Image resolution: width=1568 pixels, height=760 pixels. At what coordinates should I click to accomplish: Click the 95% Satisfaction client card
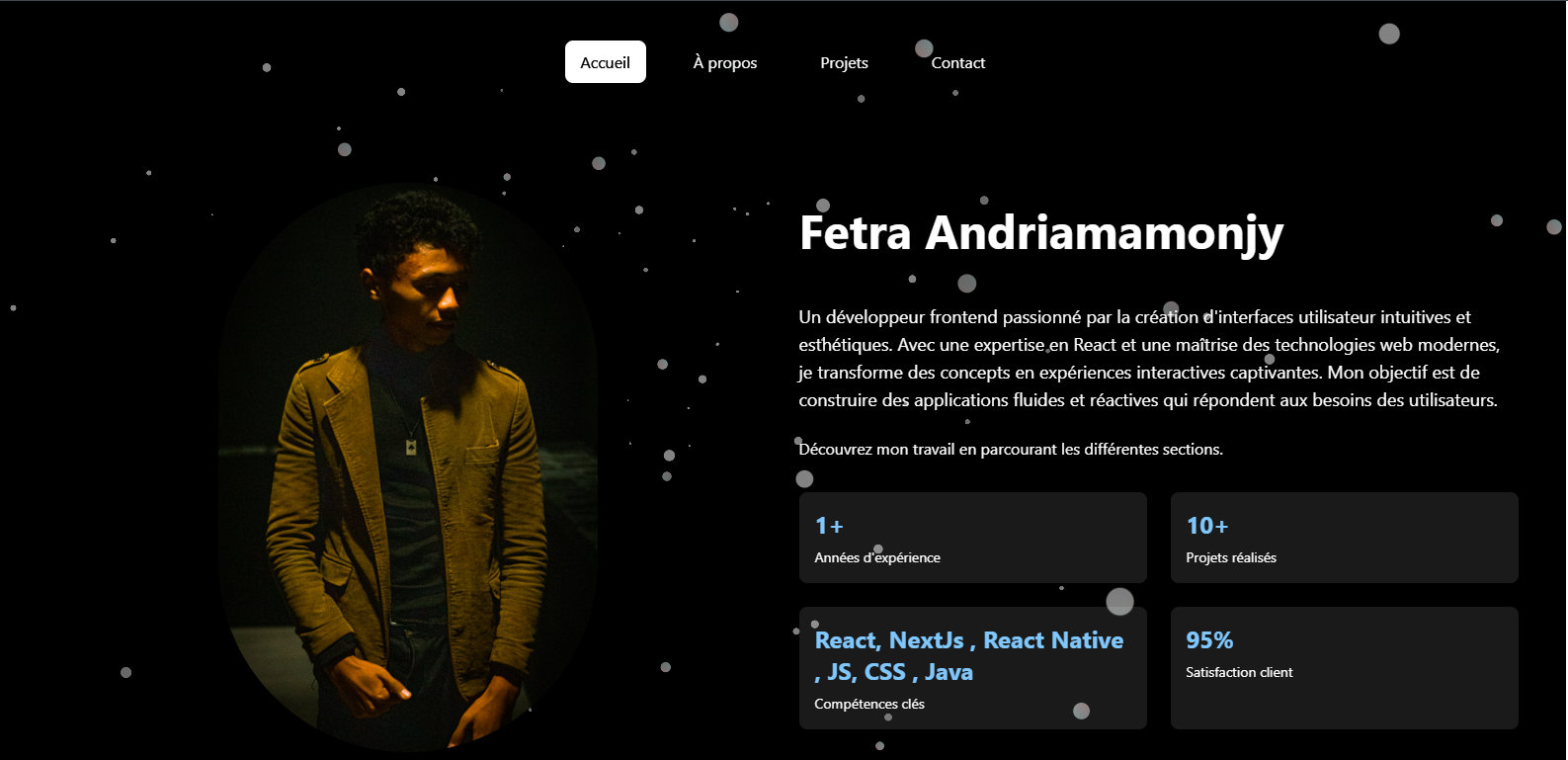[x=1344, y=668]
